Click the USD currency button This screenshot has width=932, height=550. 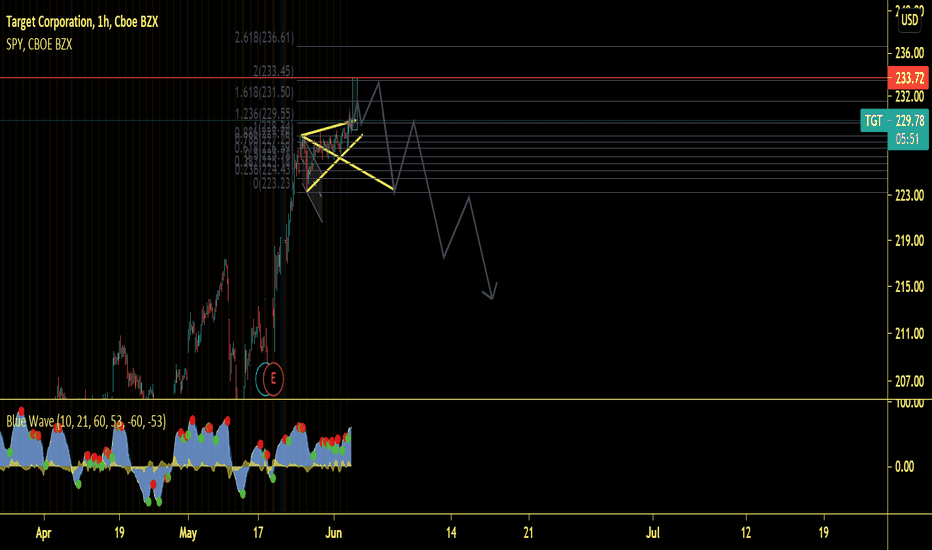909,20
